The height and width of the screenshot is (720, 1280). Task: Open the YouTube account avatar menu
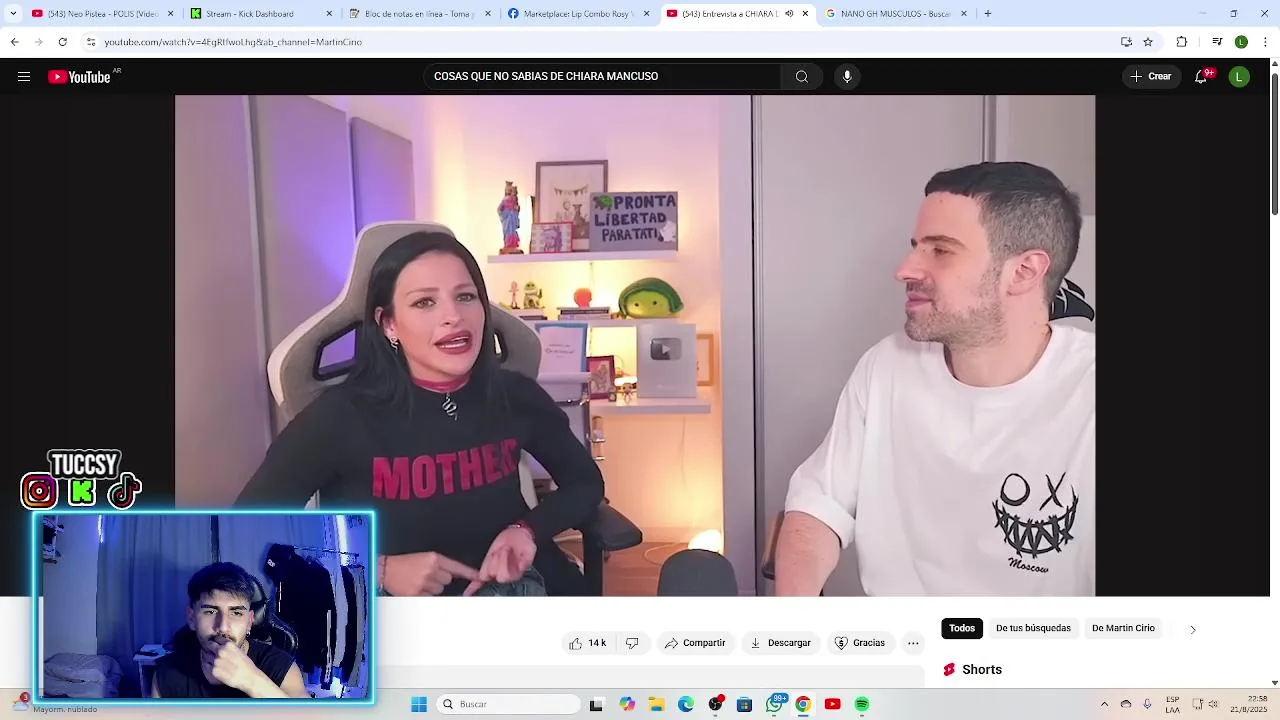tap(1239, 77)
